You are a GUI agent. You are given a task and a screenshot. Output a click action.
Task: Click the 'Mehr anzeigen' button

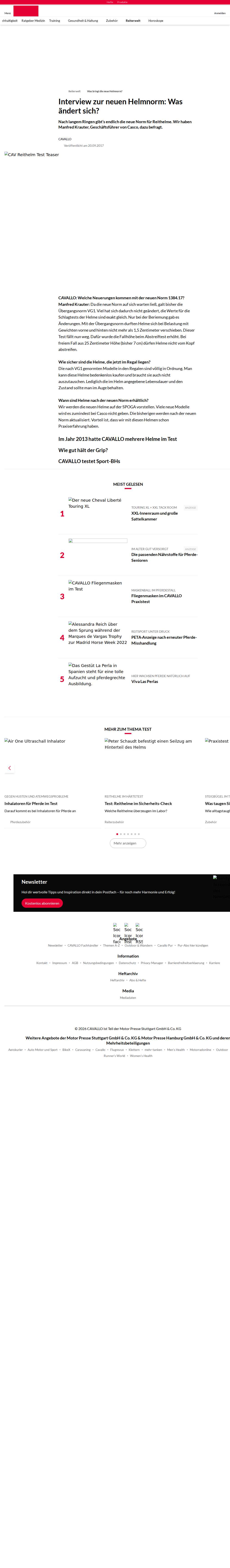[128, 843]
